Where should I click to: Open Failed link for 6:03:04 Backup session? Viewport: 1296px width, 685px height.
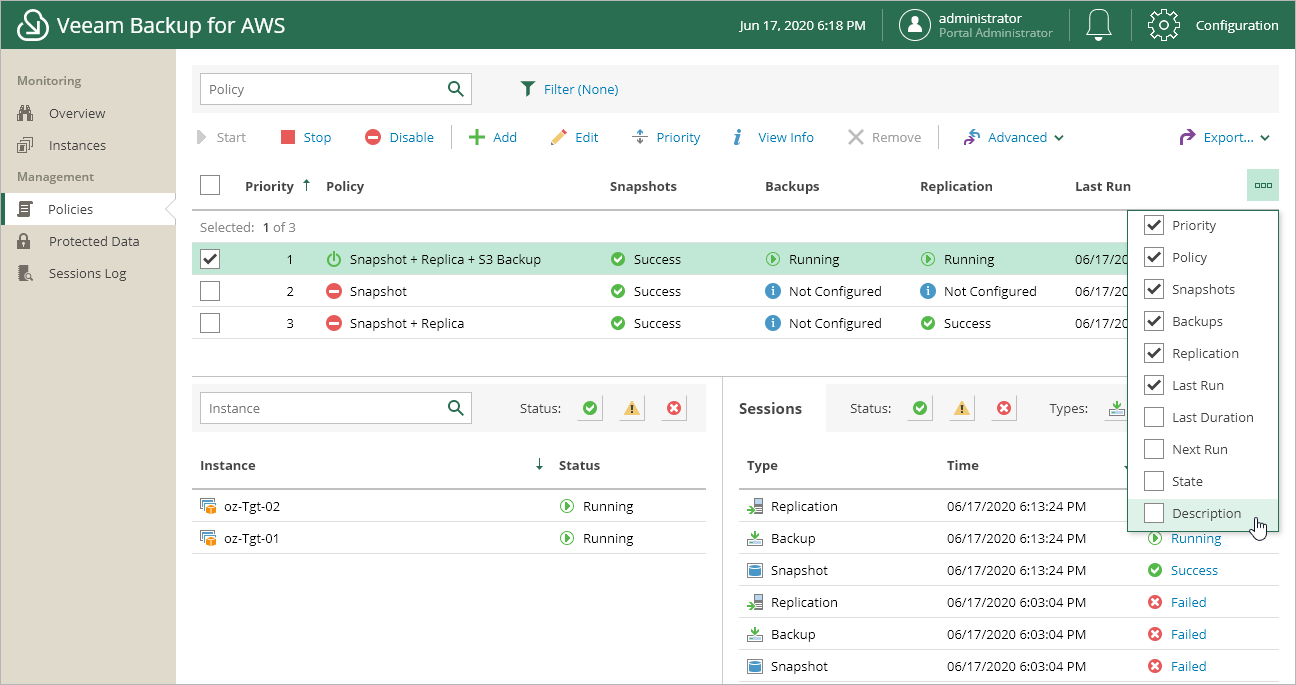click(1188, 634)
